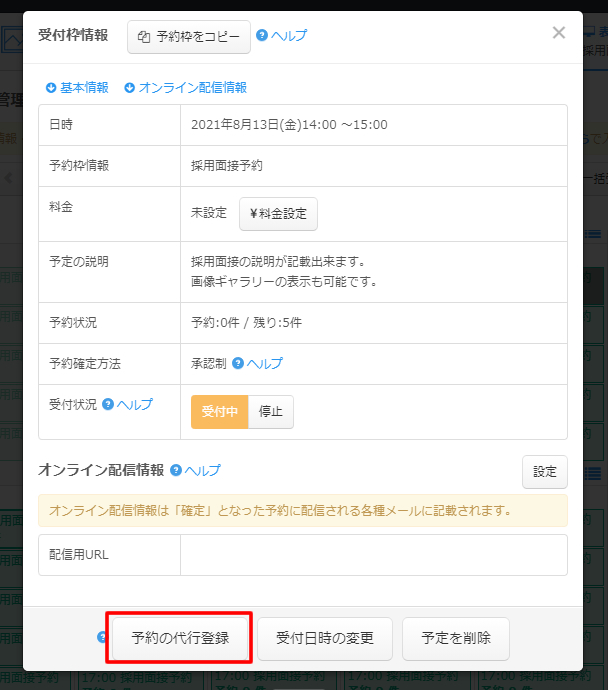Click the copy icon on 予約枠をコピー

(x=144, y=37)
